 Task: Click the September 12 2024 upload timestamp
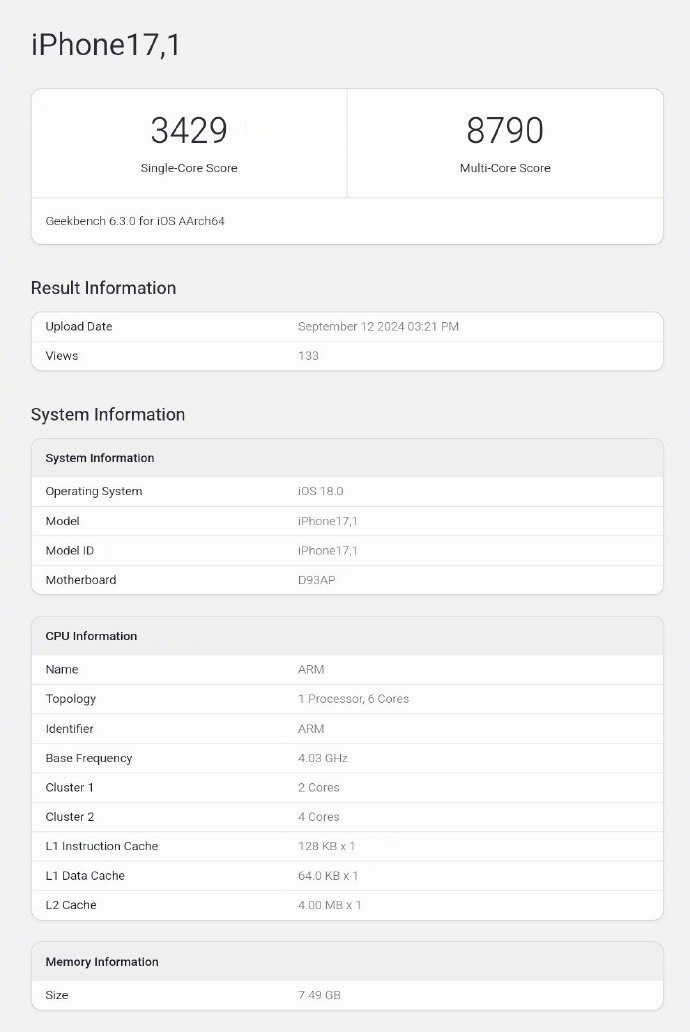(378, 327)
